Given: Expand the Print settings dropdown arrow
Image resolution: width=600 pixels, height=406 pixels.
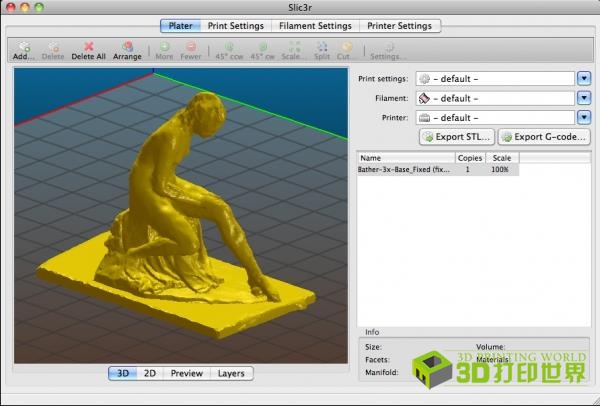Looking at the screenshot, I should point(584,79).
